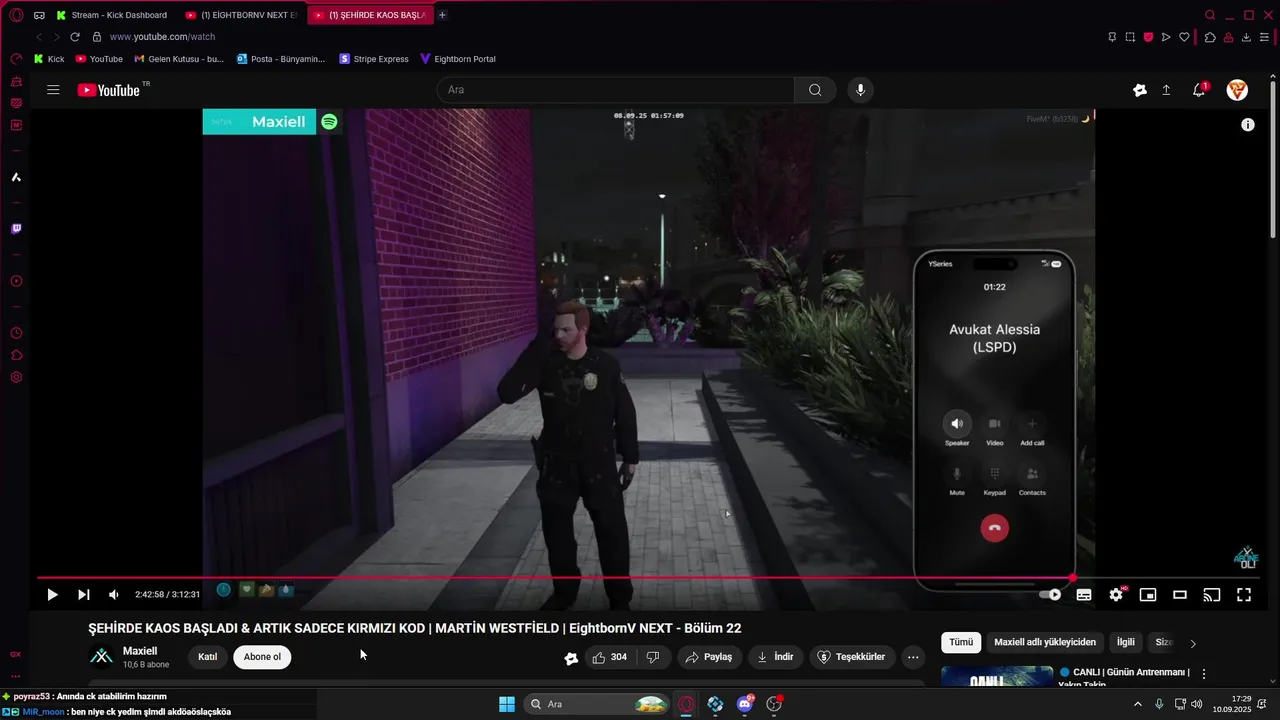Open Discord from the taskbar
The image size is (1280, 720).
coord(745,704)
